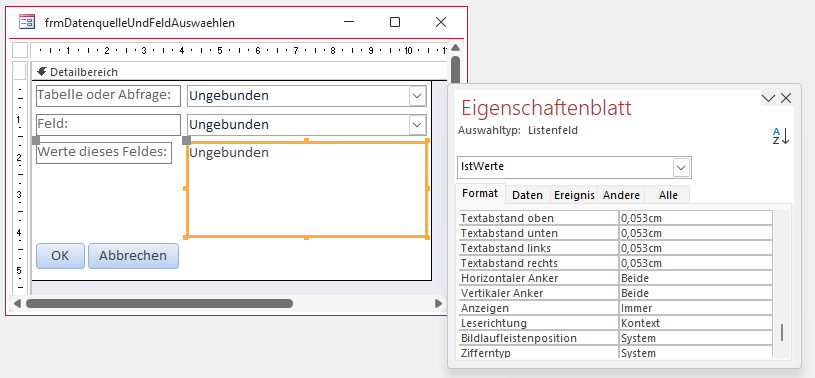Switch to the Format tab
The width and height of the screenshot is (815, 378).
pyautogui.click(x=480, y=193)
